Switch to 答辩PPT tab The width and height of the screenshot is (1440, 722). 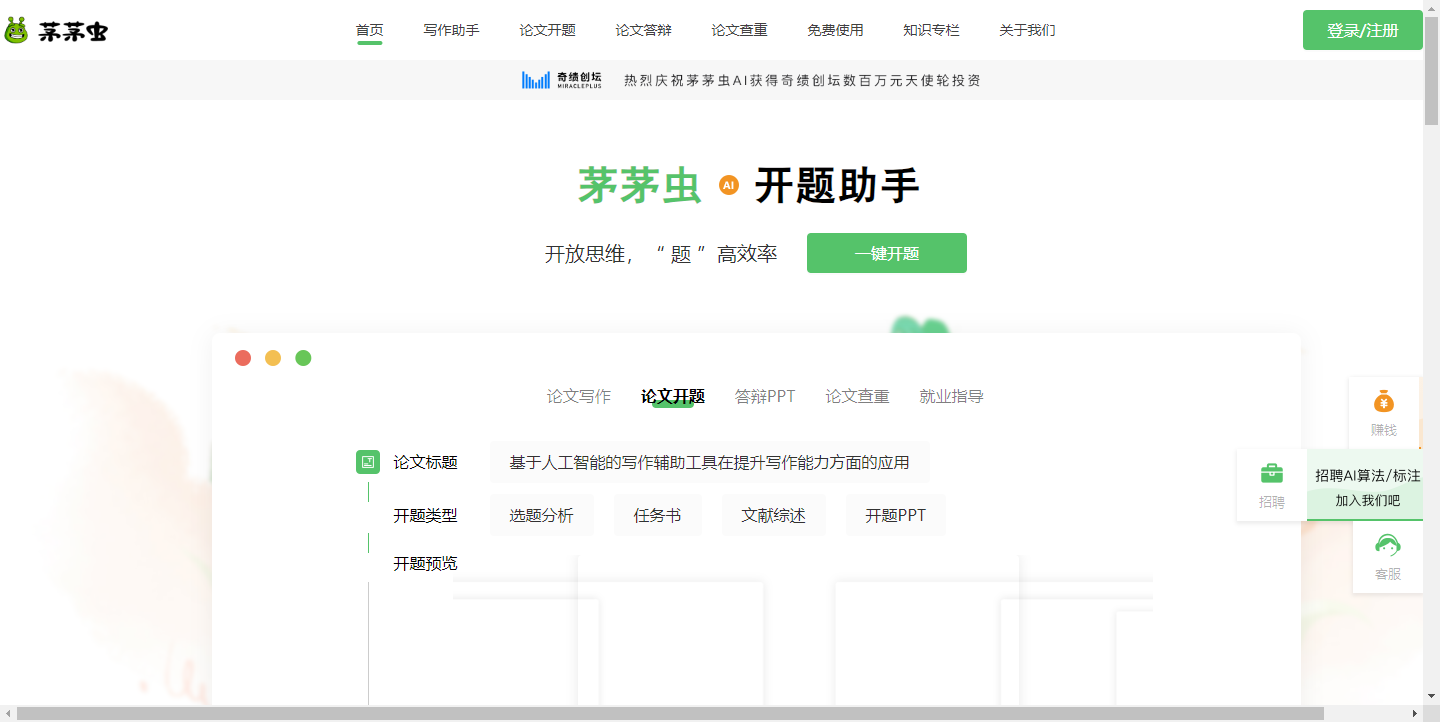765,396
